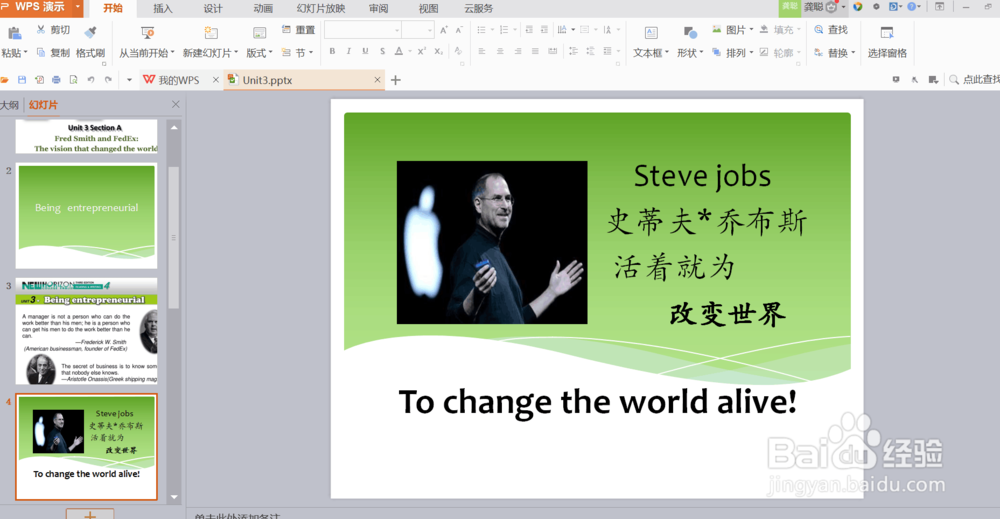Click the open folder icon in quick access bar
The image size is (1000, 519).
(x=4, y=80)
